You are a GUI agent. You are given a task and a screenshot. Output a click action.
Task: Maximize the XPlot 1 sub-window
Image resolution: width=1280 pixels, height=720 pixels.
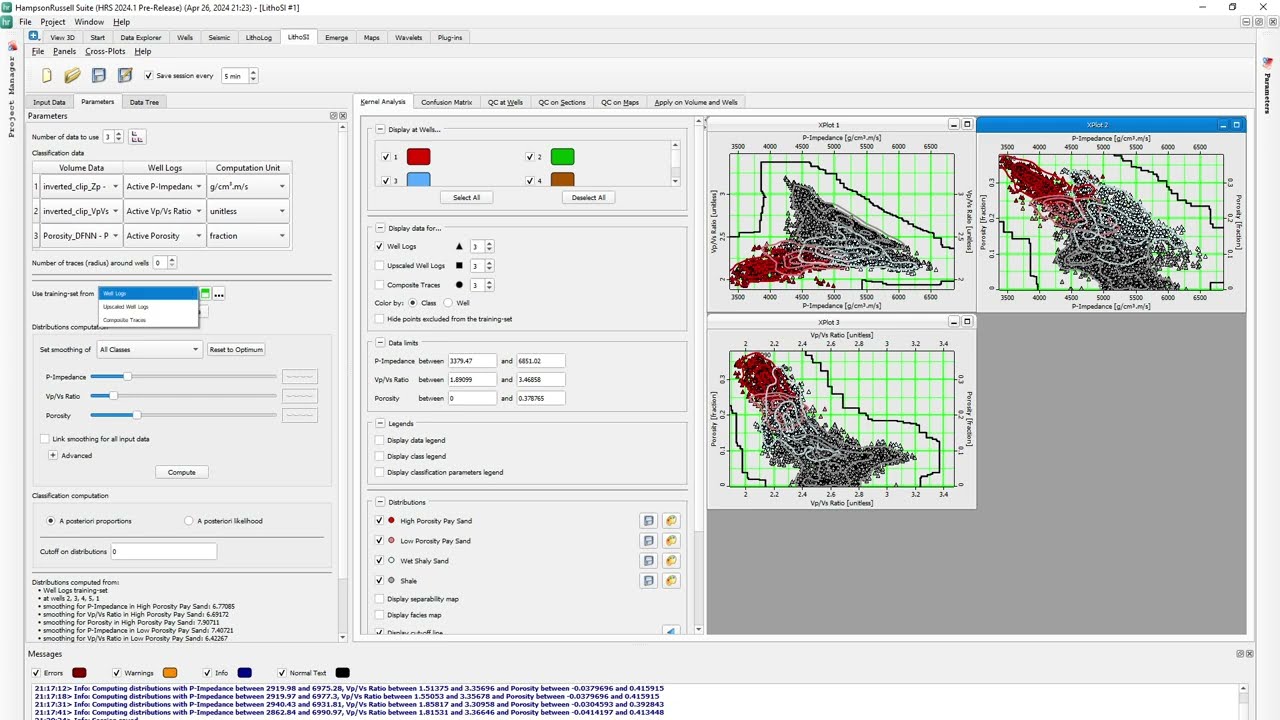point(967,125)
